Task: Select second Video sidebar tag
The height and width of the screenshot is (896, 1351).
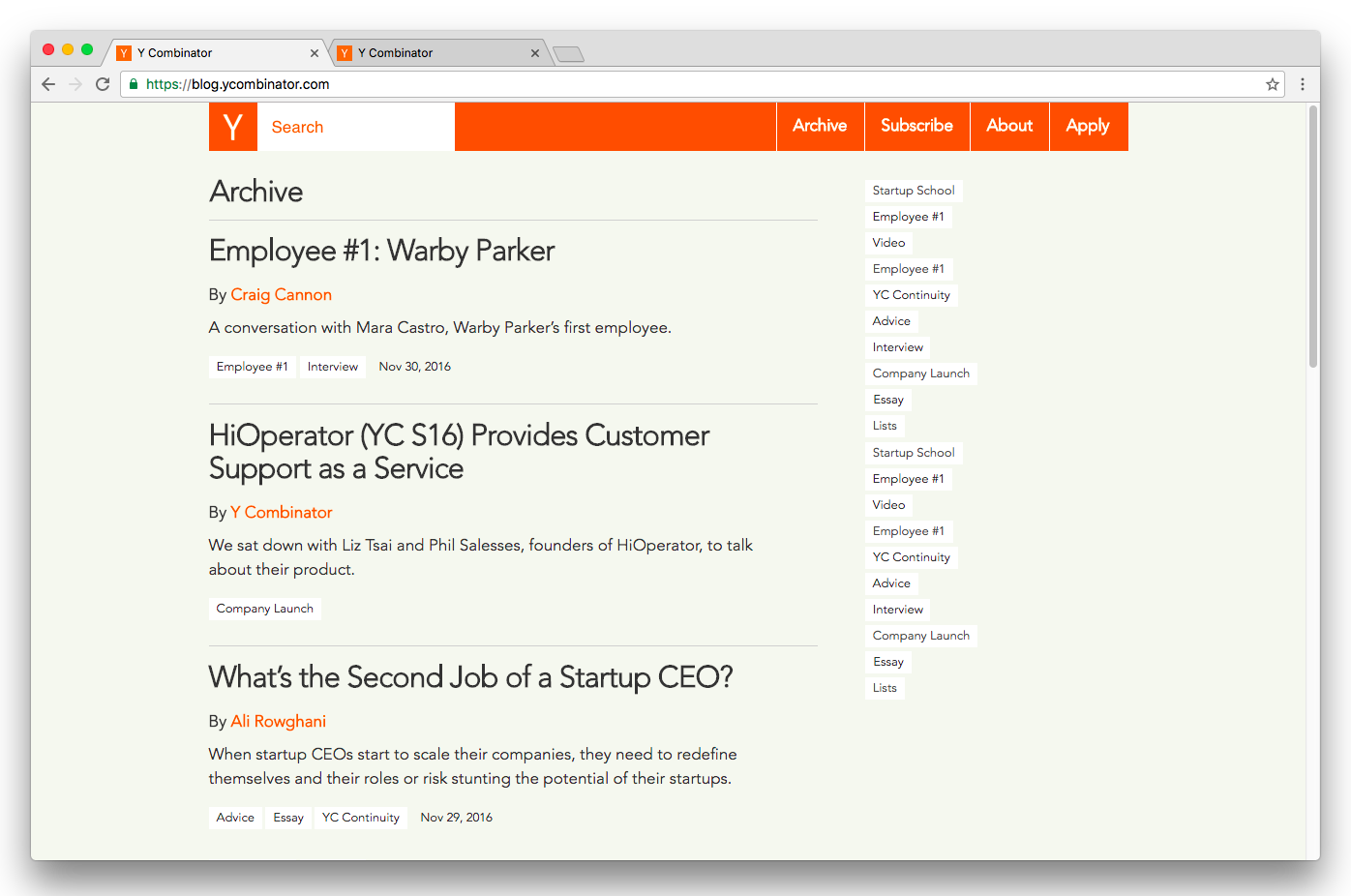Action: 889,505
